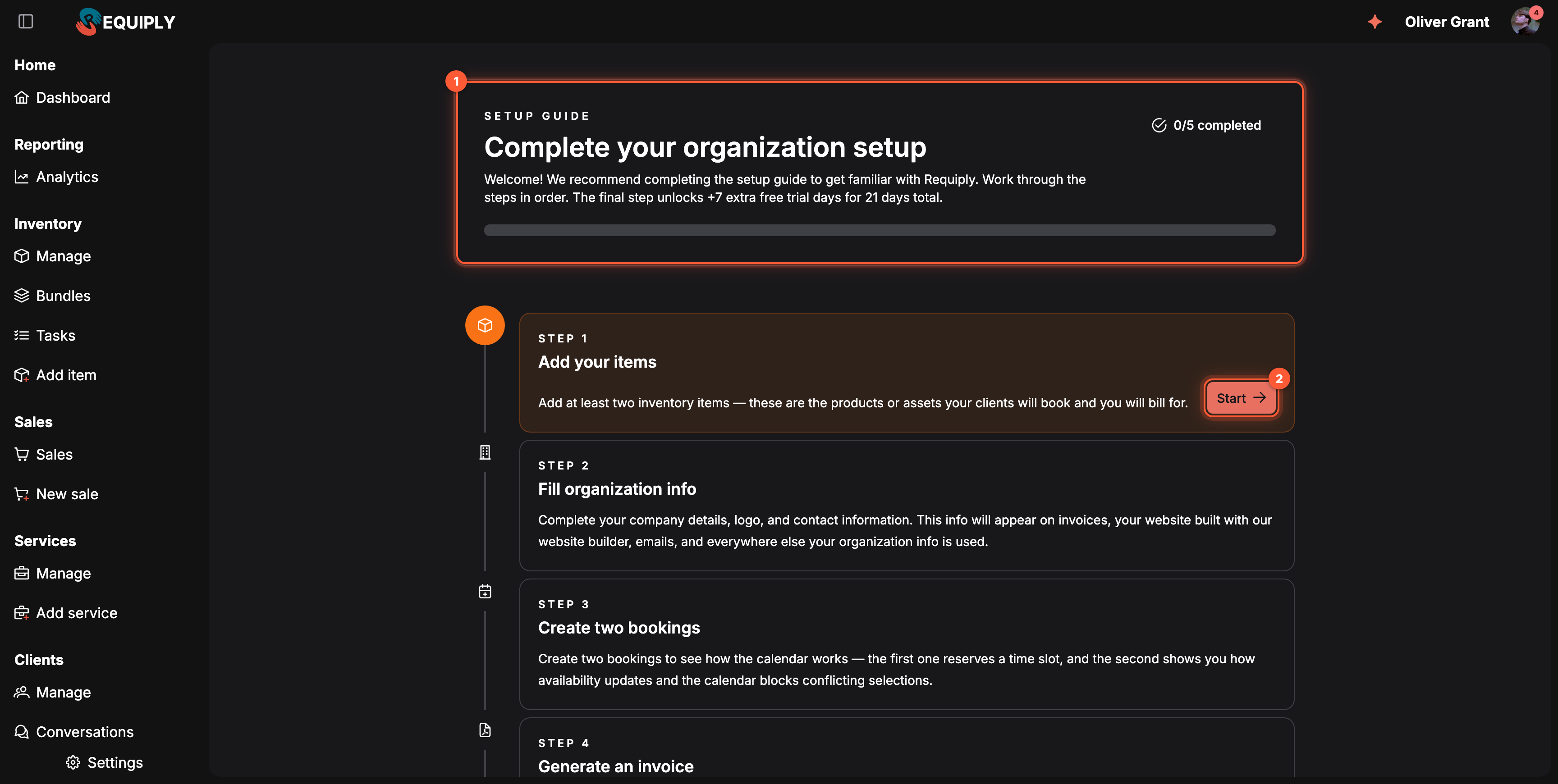Click the Dashboard home icon

click(22, 97)
